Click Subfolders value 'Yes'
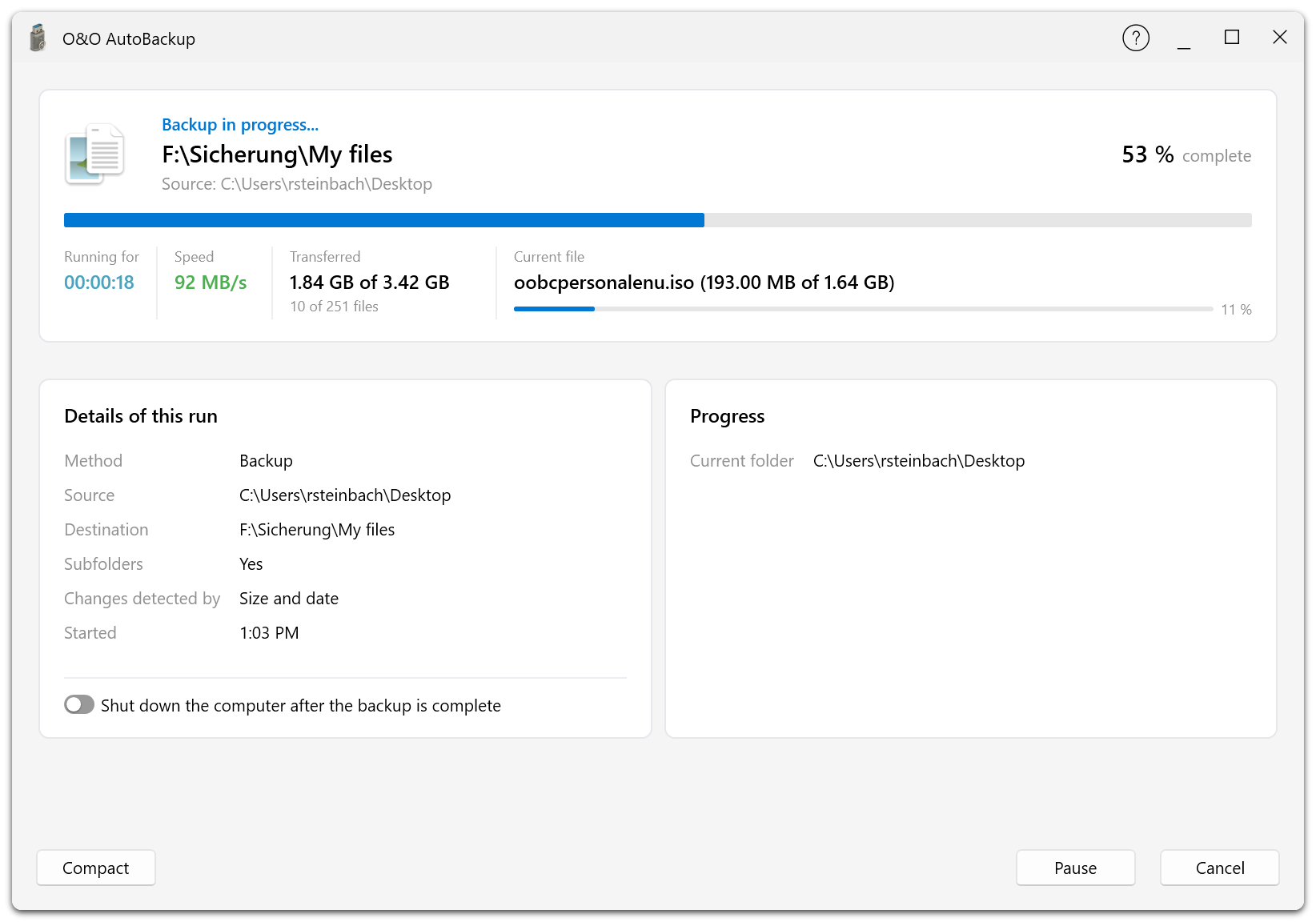 [x=251, y=564]
